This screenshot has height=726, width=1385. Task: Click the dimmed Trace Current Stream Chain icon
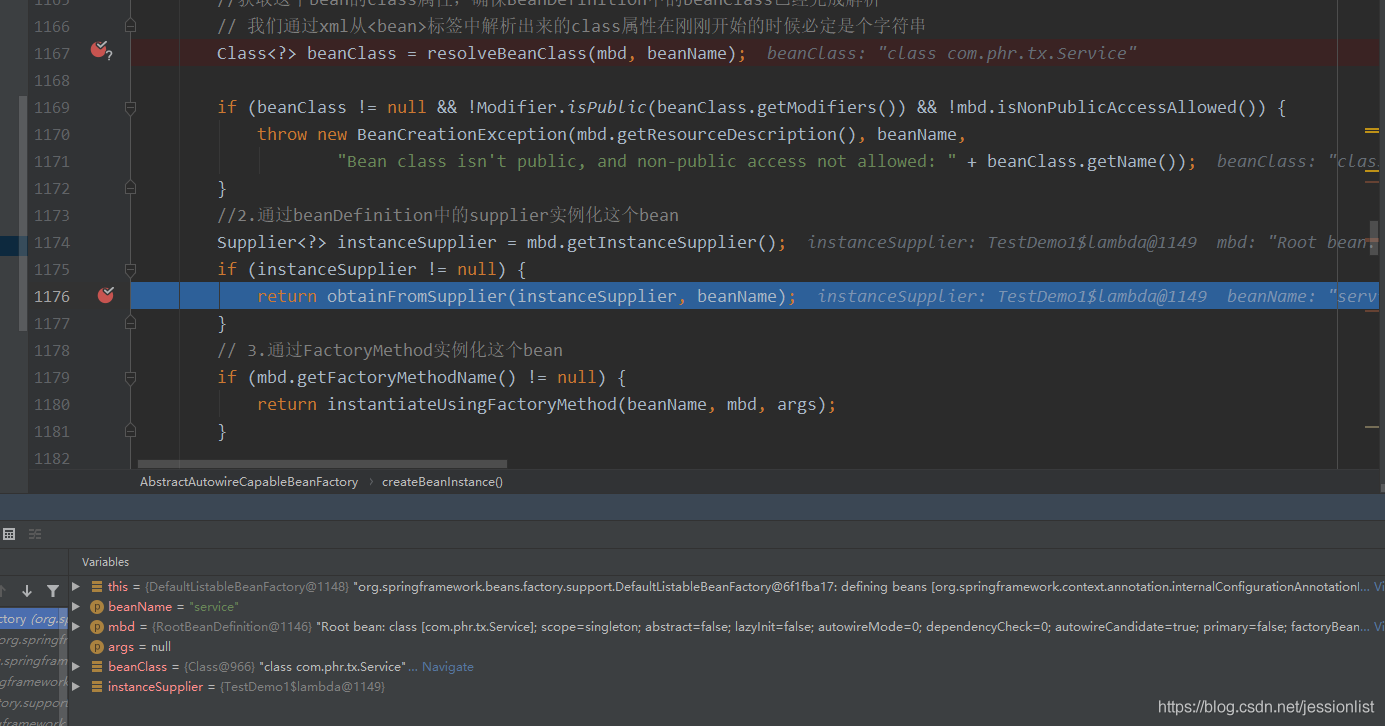tap(35, 534)
